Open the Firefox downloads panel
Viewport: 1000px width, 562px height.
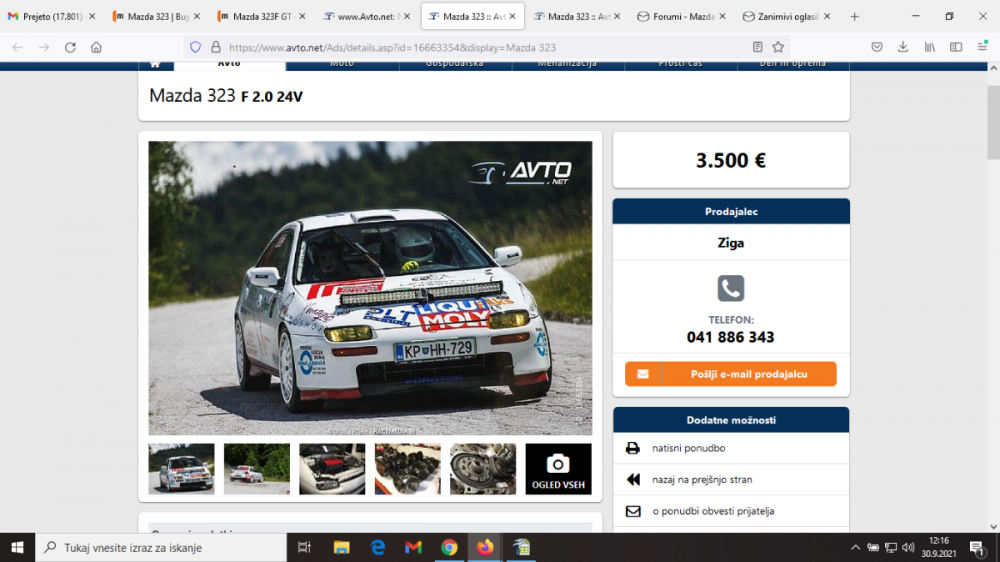[x=903, y=47]
